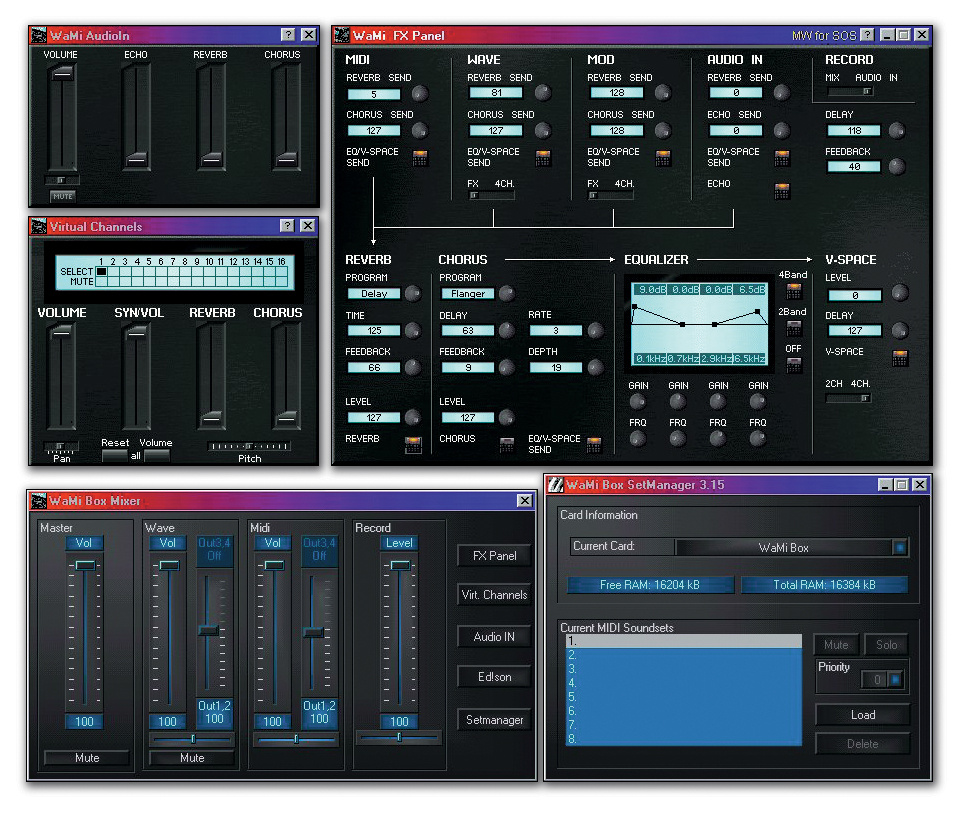Mute the Master channel in mixer
968x816 pixels.
(87, 758)
